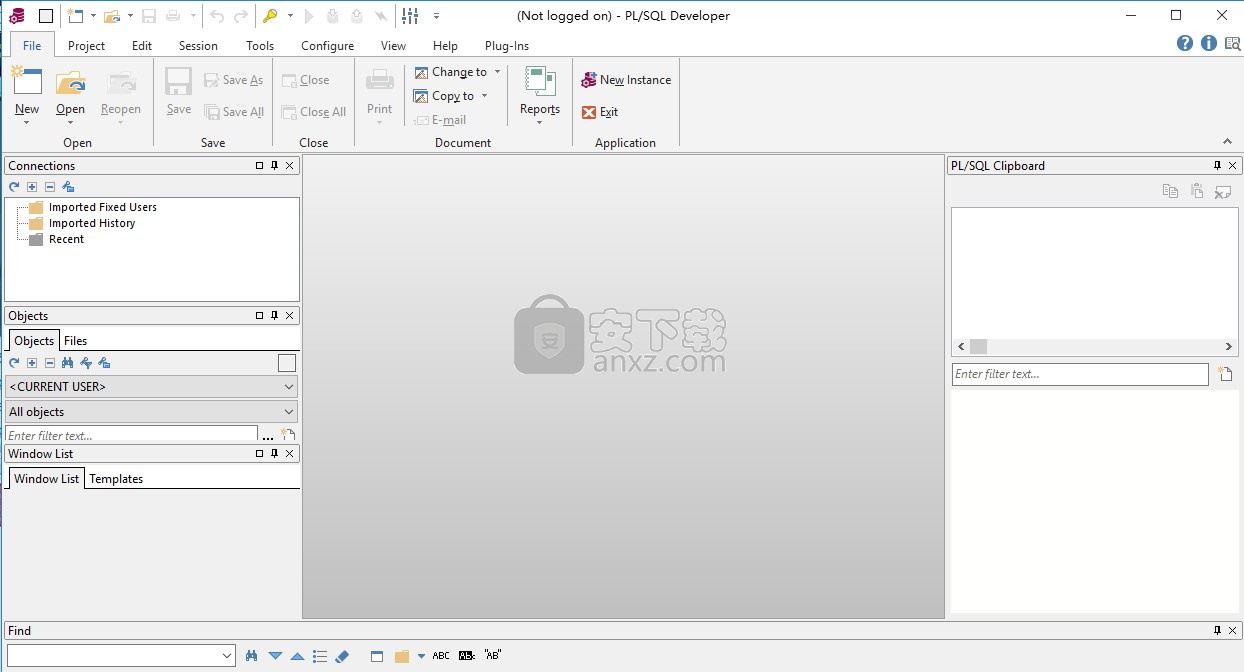This screenshot has height=672, width=1244.
Task: Open the New dropdown arrow in quick toolbar
Action: pos(93,16)
